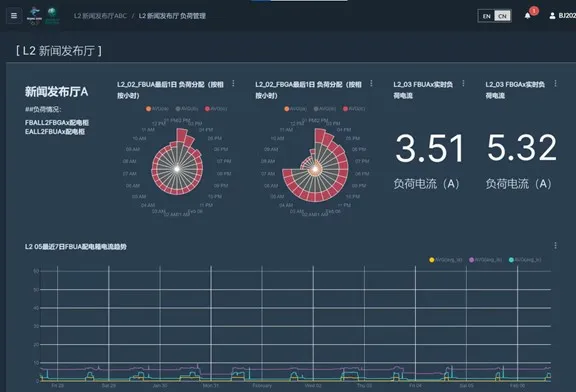Click the 新闻发布厅A heading
576x392 pixels.
[x=57, y=91]
